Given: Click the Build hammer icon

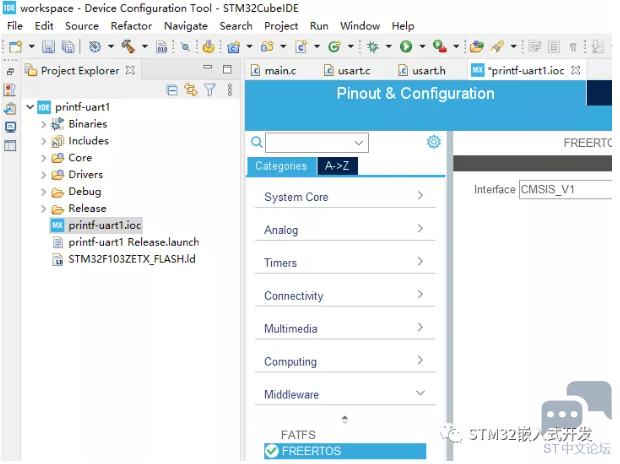Looking at the screenshot, I should 128,47.
